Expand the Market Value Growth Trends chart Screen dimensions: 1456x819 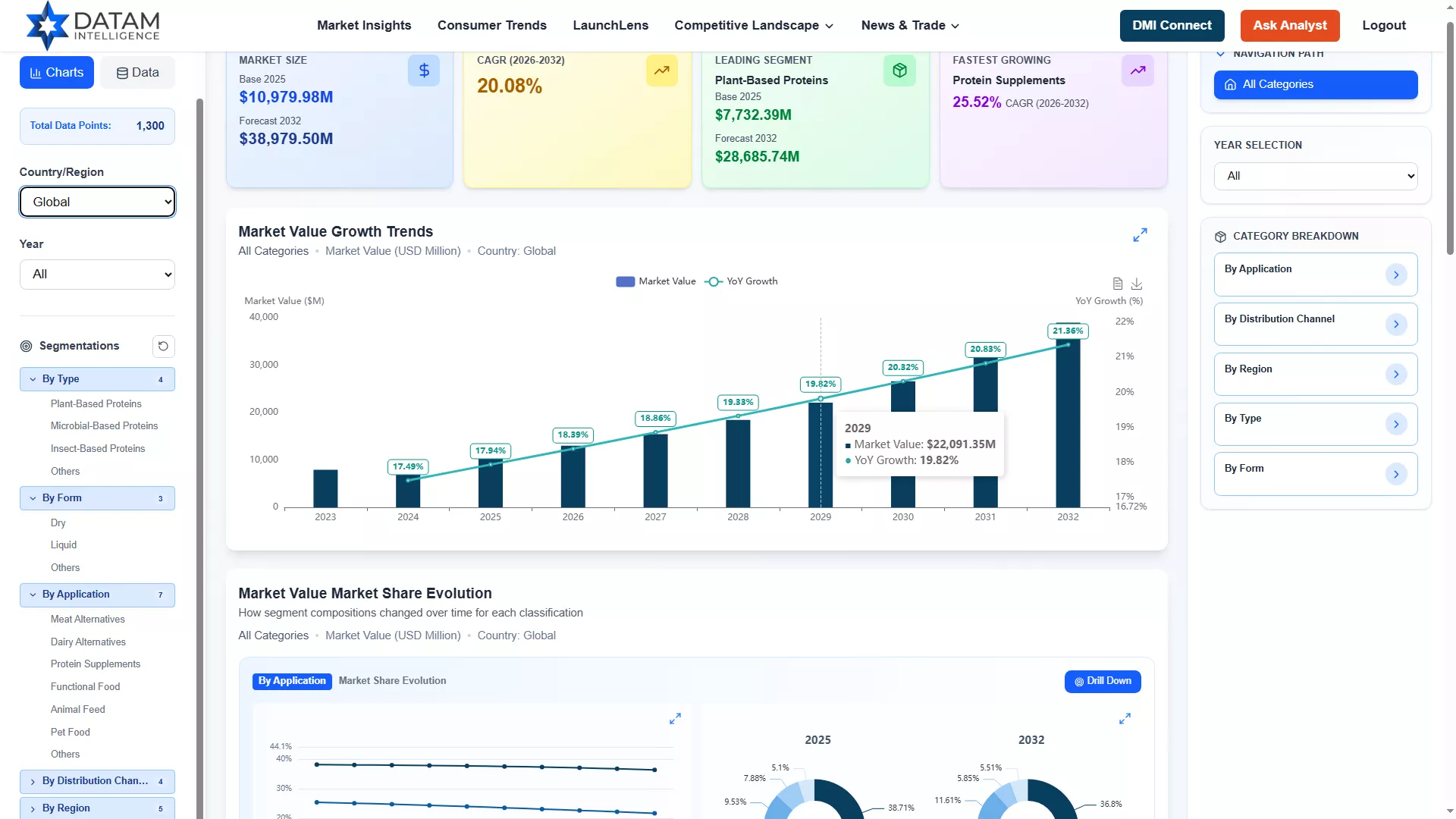click(1140, 235)
